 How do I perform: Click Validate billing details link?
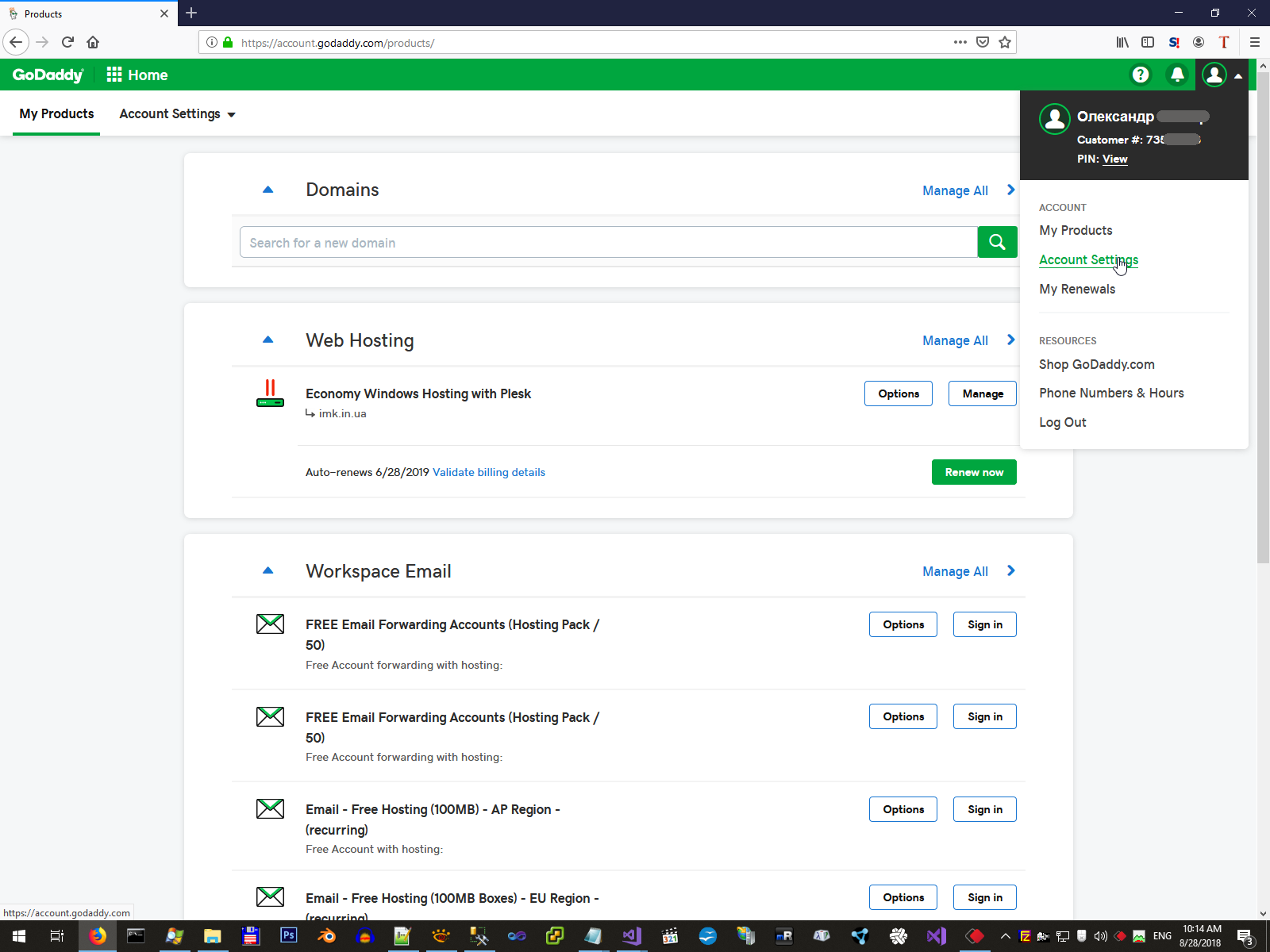[489, 472]
